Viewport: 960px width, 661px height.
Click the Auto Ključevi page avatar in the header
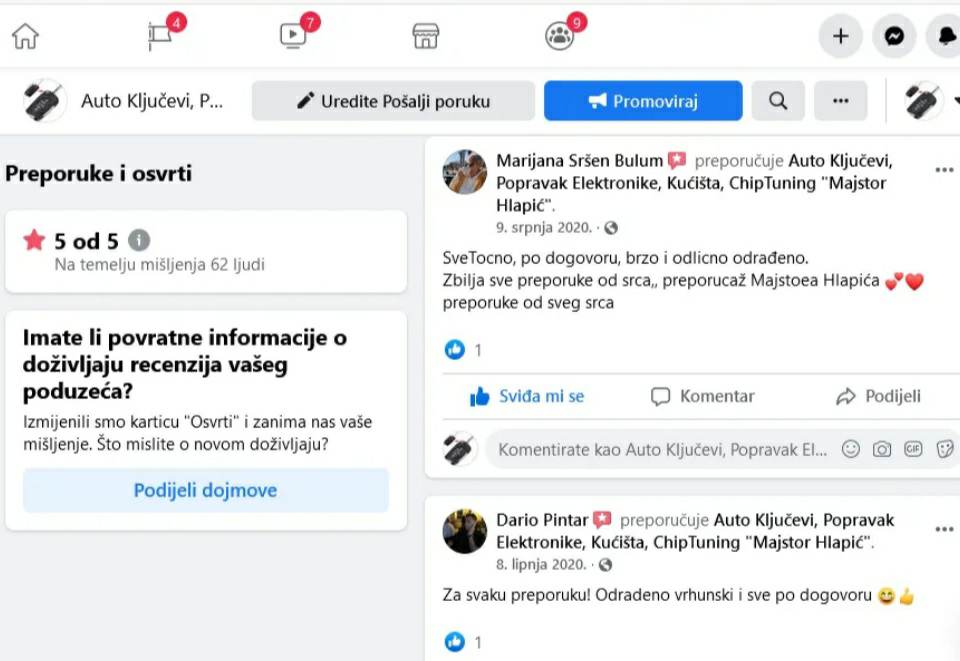(x=45, y=100)
